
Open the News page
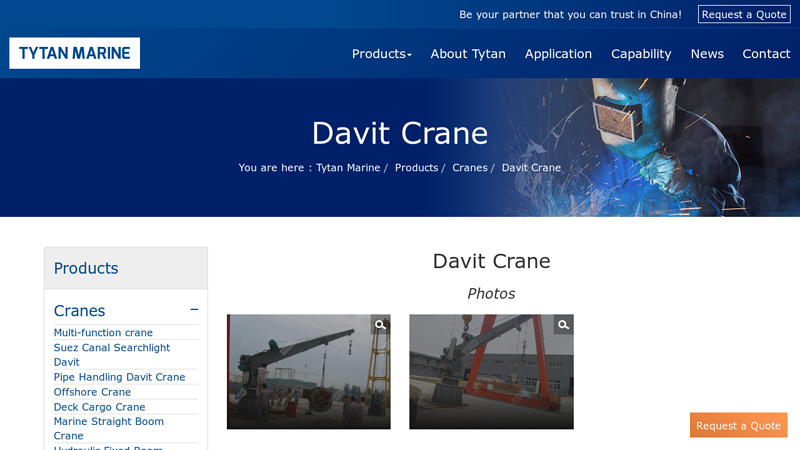pos(707,54)
